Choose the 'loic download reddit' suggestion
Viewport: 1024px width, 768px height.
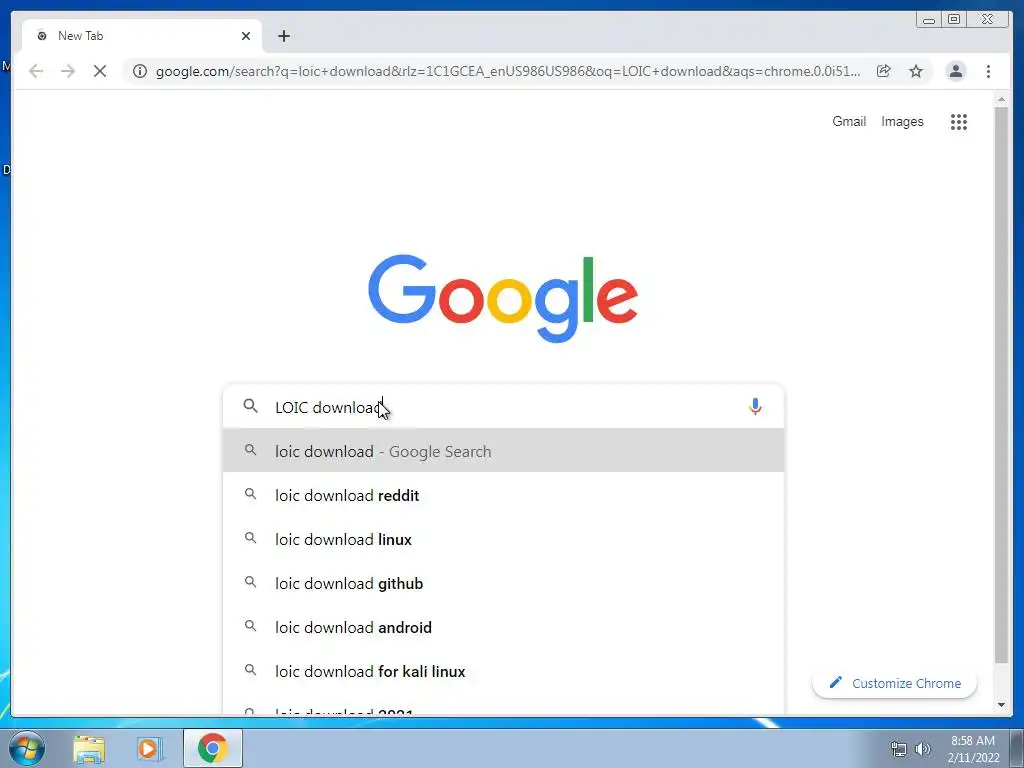point(503,495)
